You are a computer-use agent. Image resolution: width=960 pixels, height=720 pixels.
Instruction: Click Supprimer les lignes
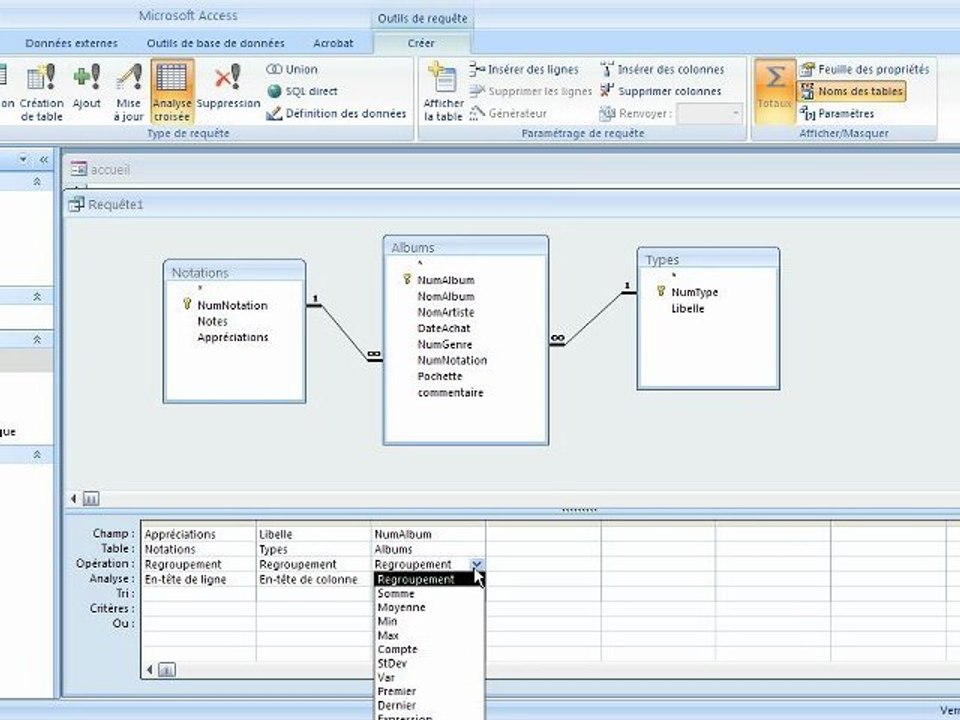coord(531,91)
